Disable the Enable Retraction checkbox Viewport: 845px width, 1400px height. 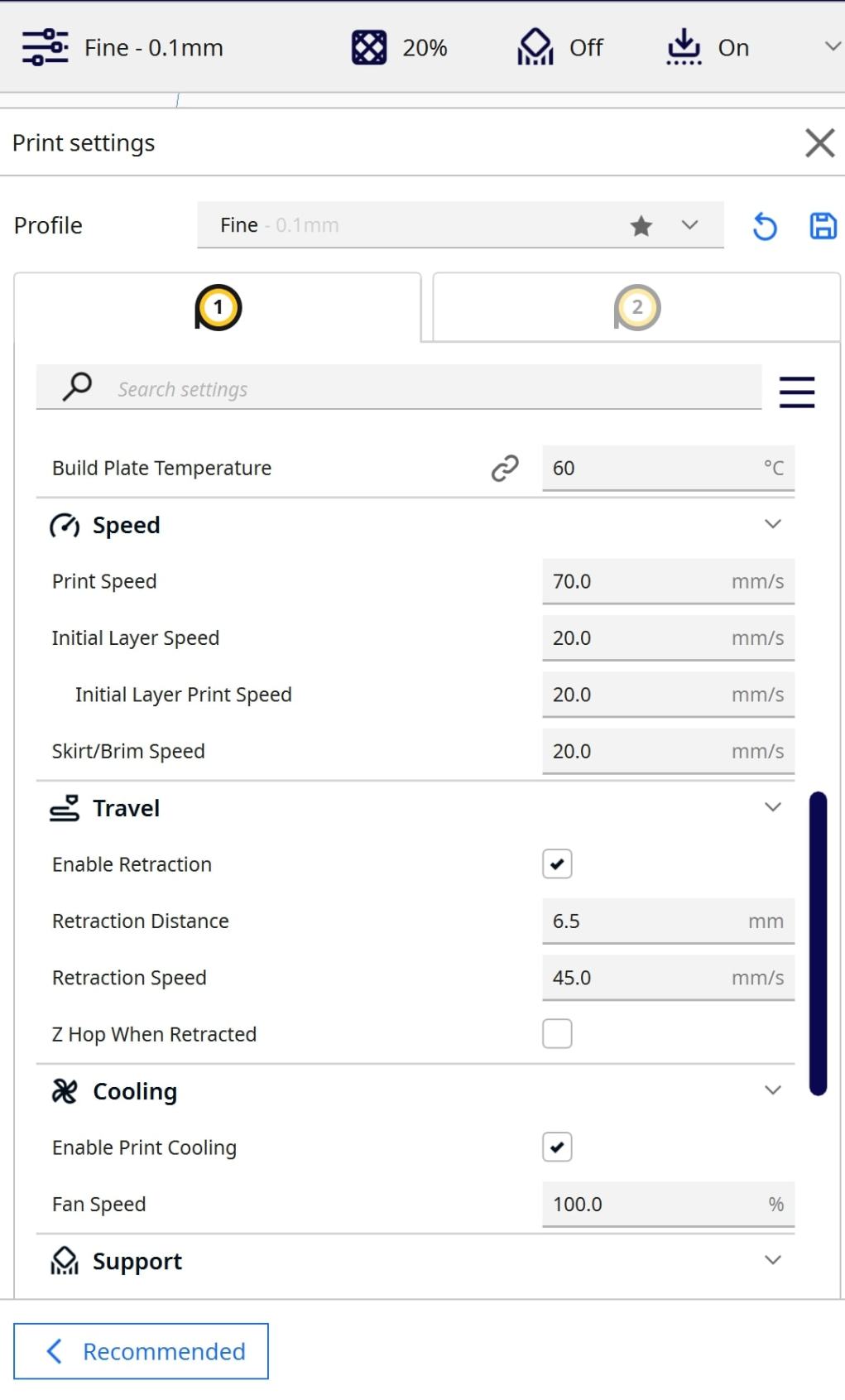[557, 864]
